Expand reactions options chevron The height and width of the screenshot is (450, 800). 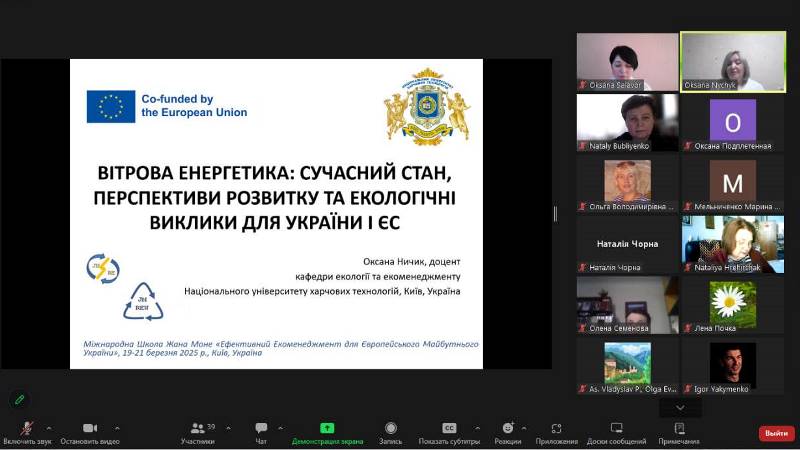tap(524, 428)
